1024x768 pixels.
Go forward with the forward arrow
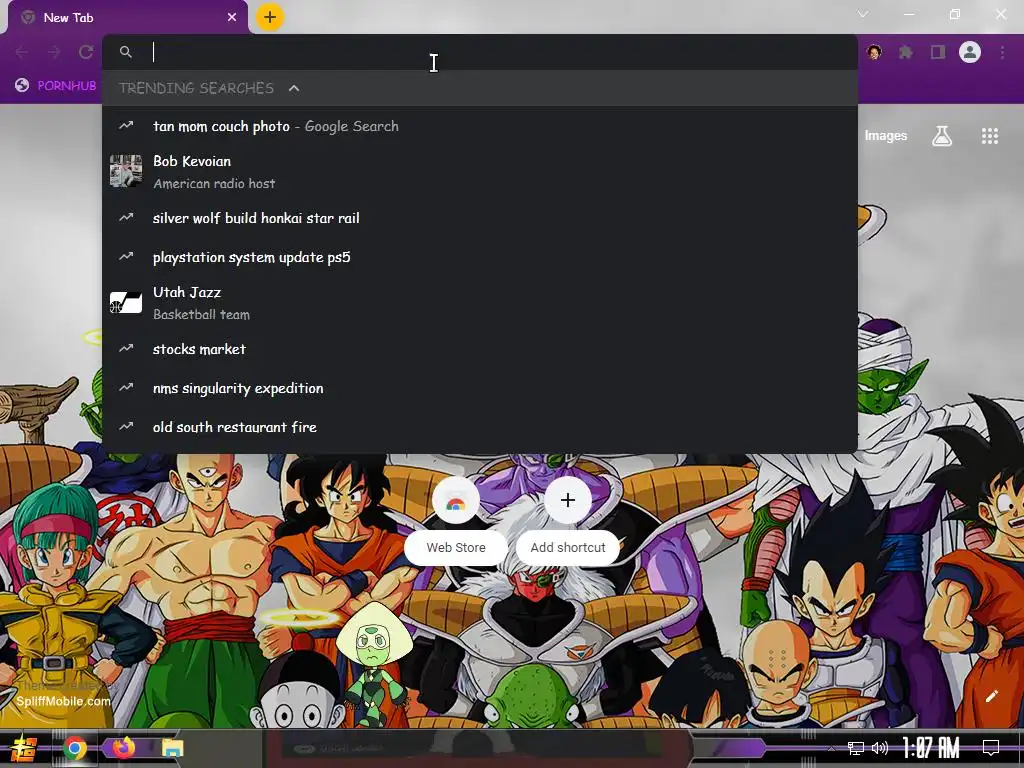(x=54, y=52)
